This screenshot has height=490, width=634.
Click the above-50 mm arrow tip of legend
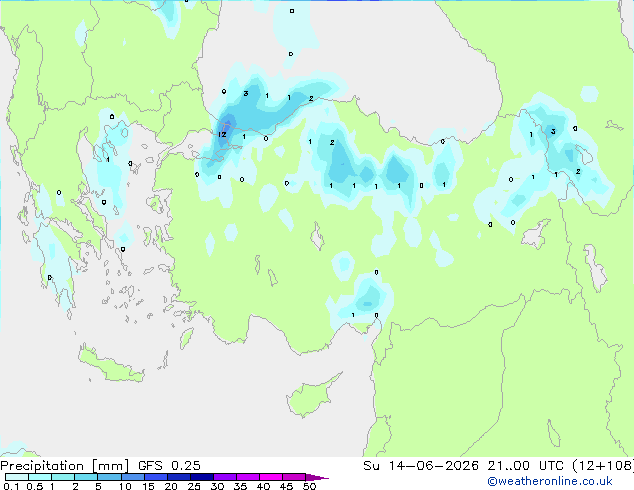tap(317, 477)
